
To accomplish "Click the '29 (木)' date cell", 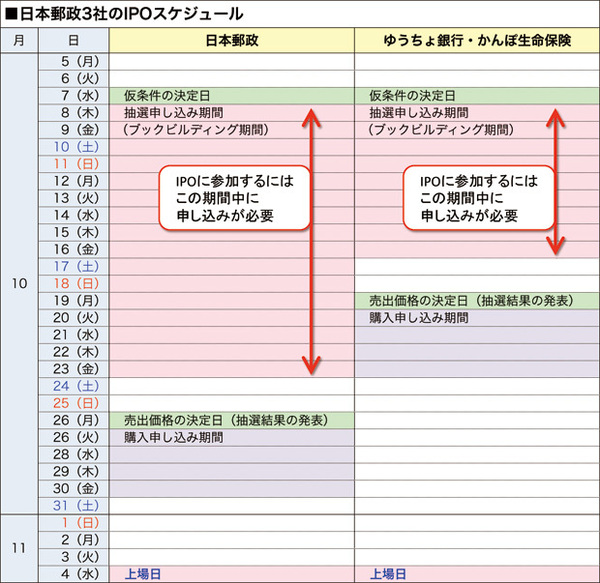I will 73,471.
